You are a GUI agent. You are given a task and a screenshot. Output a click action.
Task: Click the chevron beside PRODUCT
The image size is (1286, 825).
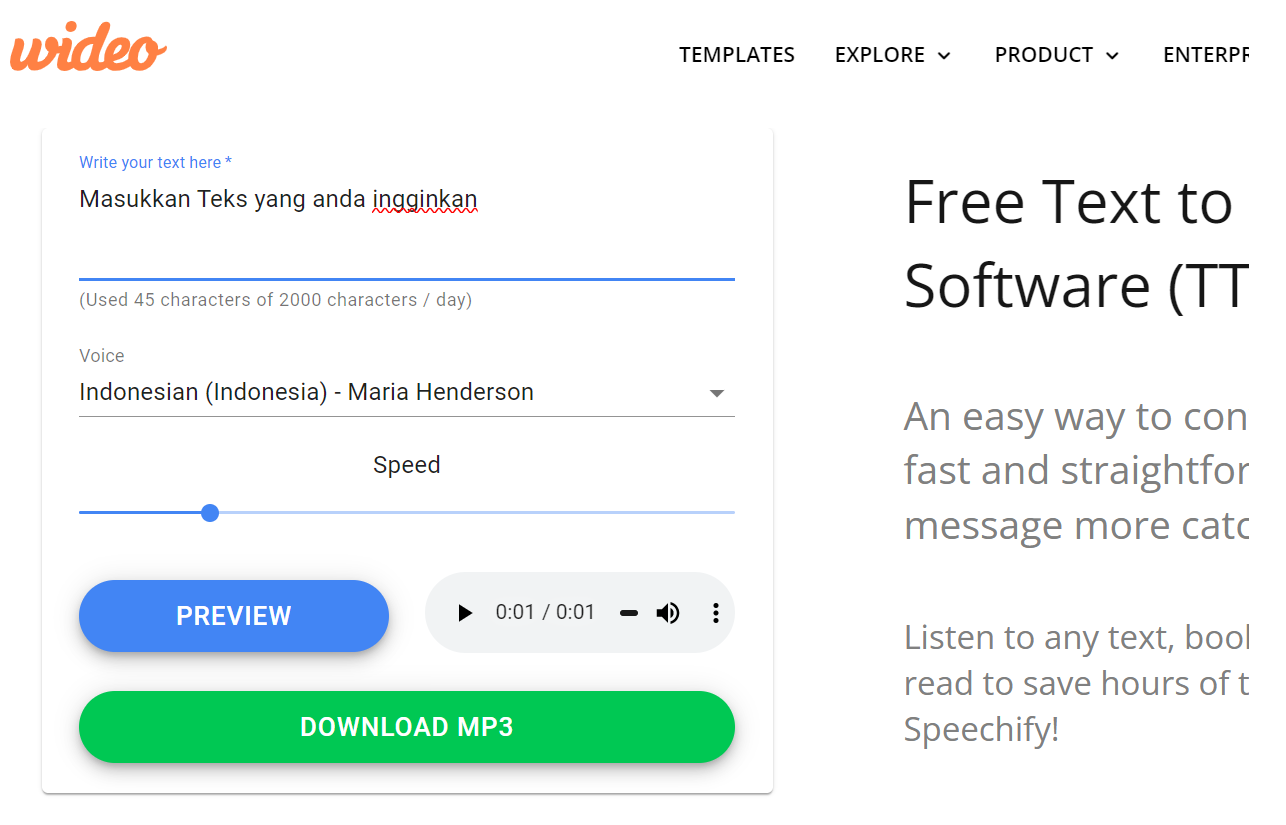coord(1112,56)
